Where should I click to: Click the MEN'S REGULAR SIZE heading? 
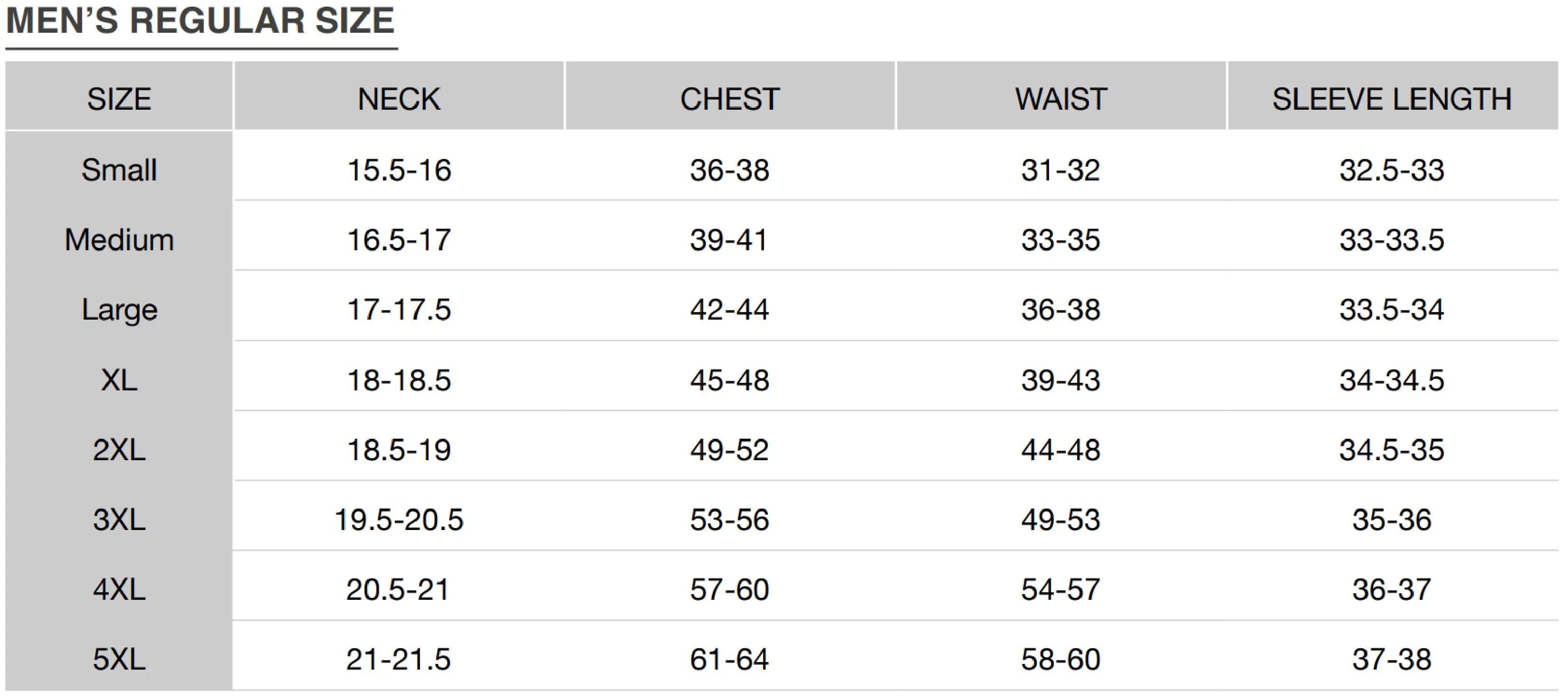(x=200, y=21)
